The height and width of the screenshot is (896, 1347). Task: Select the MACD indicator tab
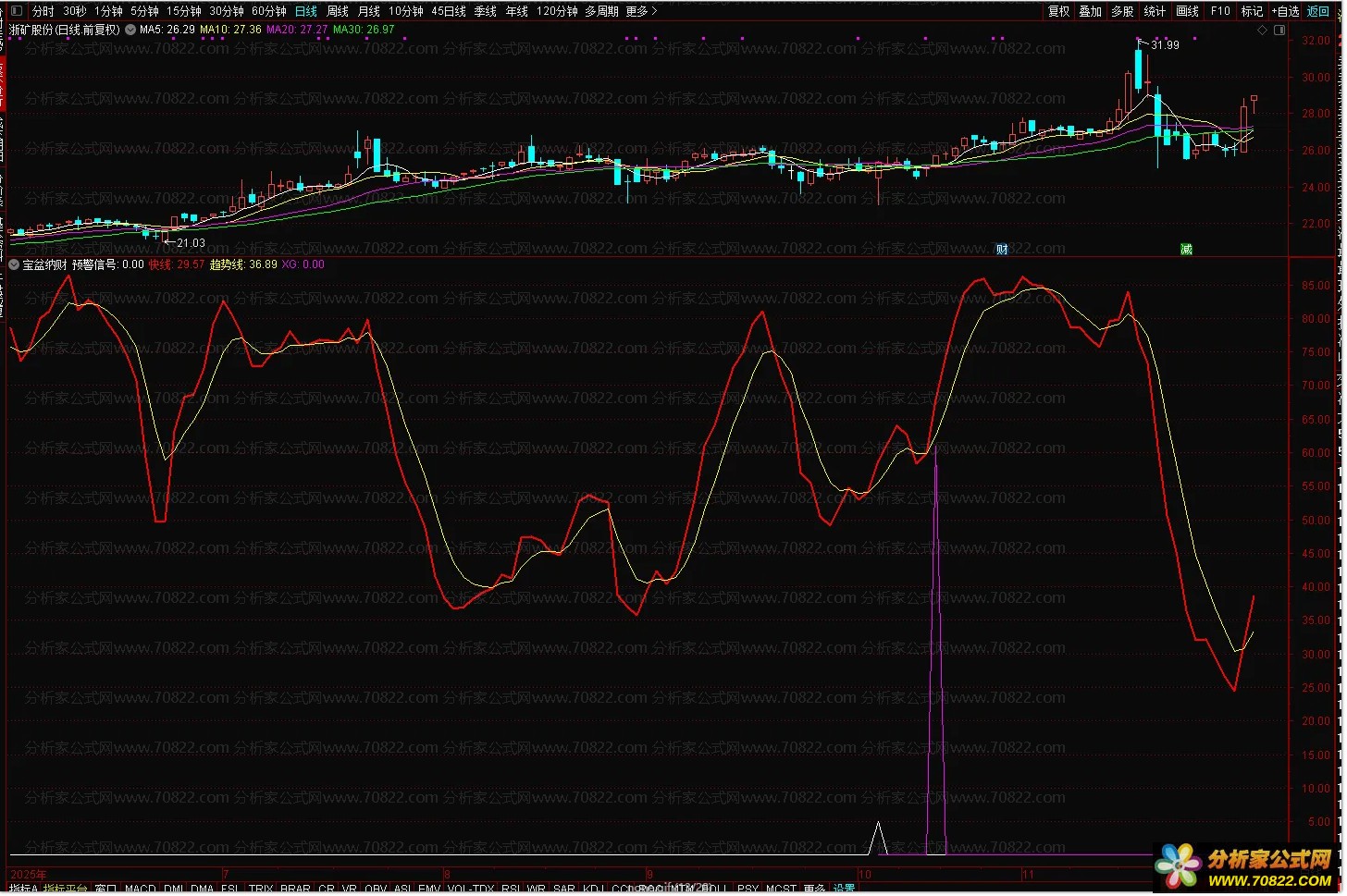click(x=141, y=890)
